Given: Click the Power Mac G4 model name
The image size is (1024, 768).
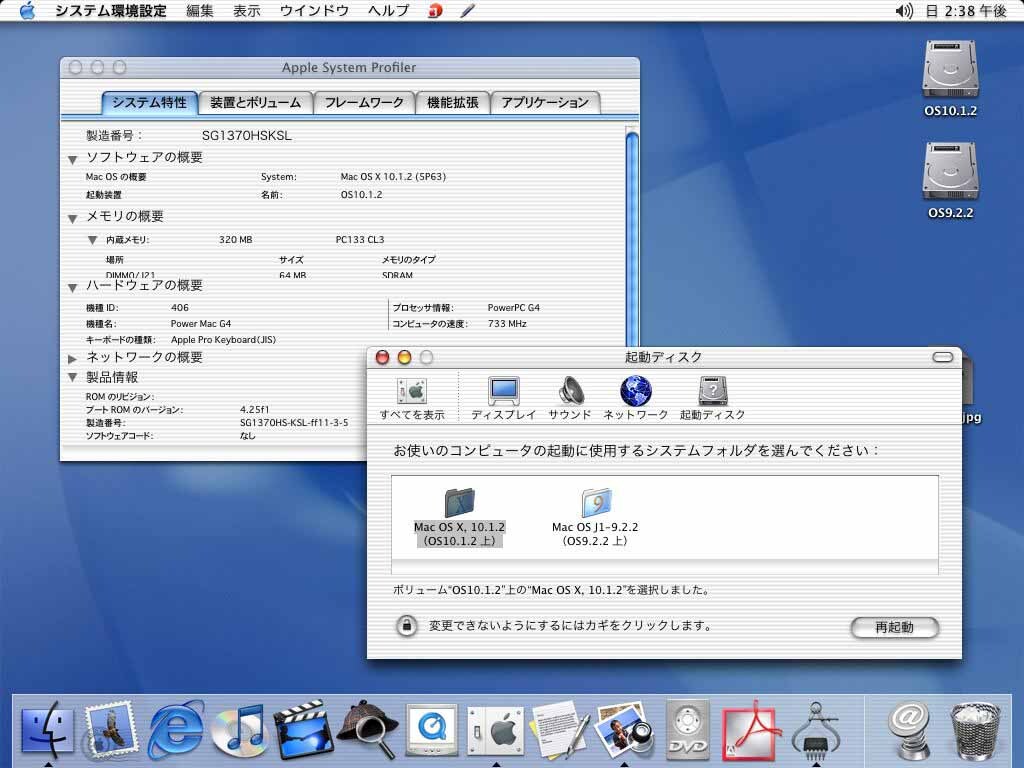Looking at the screenshot, I should tap(200, 324).
